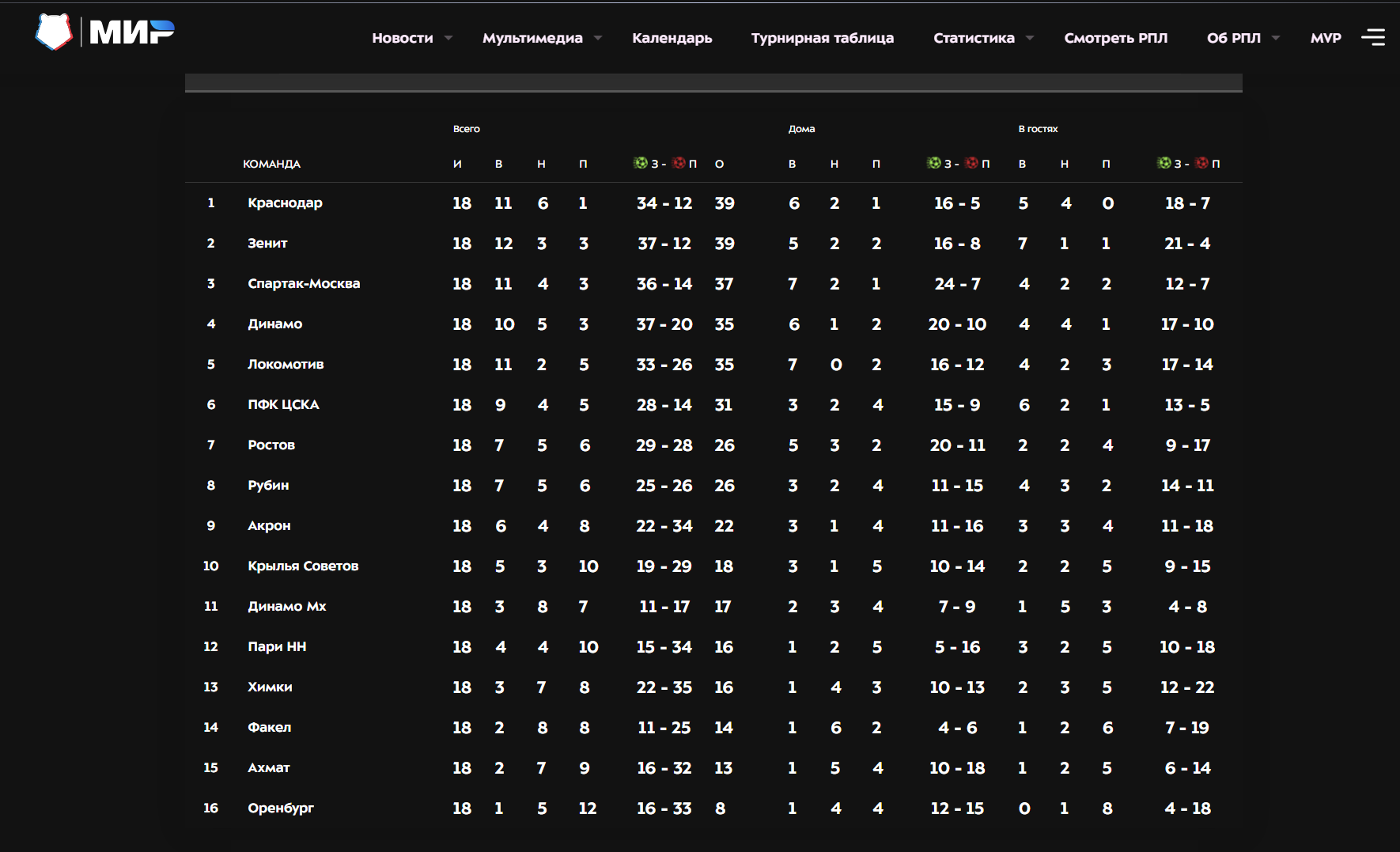Image resolution: width=1400 pixels, height=852 pixels.
Task: Open the Пари НН team link
Action: (277, 647)
